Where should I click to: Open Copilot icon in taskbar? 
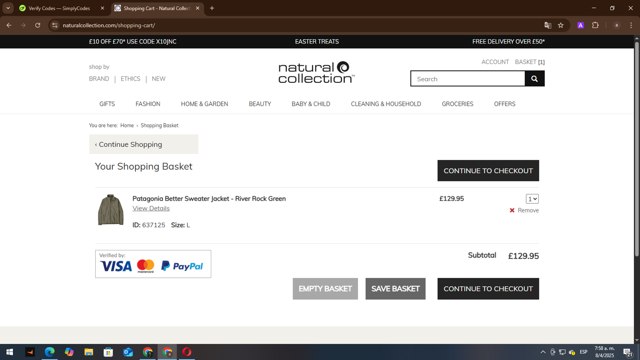(69, 352)
